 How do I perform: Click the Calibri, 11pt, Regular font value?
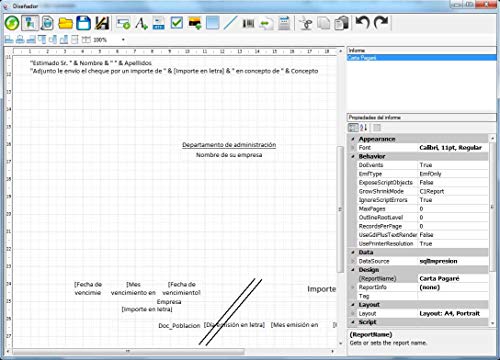(453, 148)
